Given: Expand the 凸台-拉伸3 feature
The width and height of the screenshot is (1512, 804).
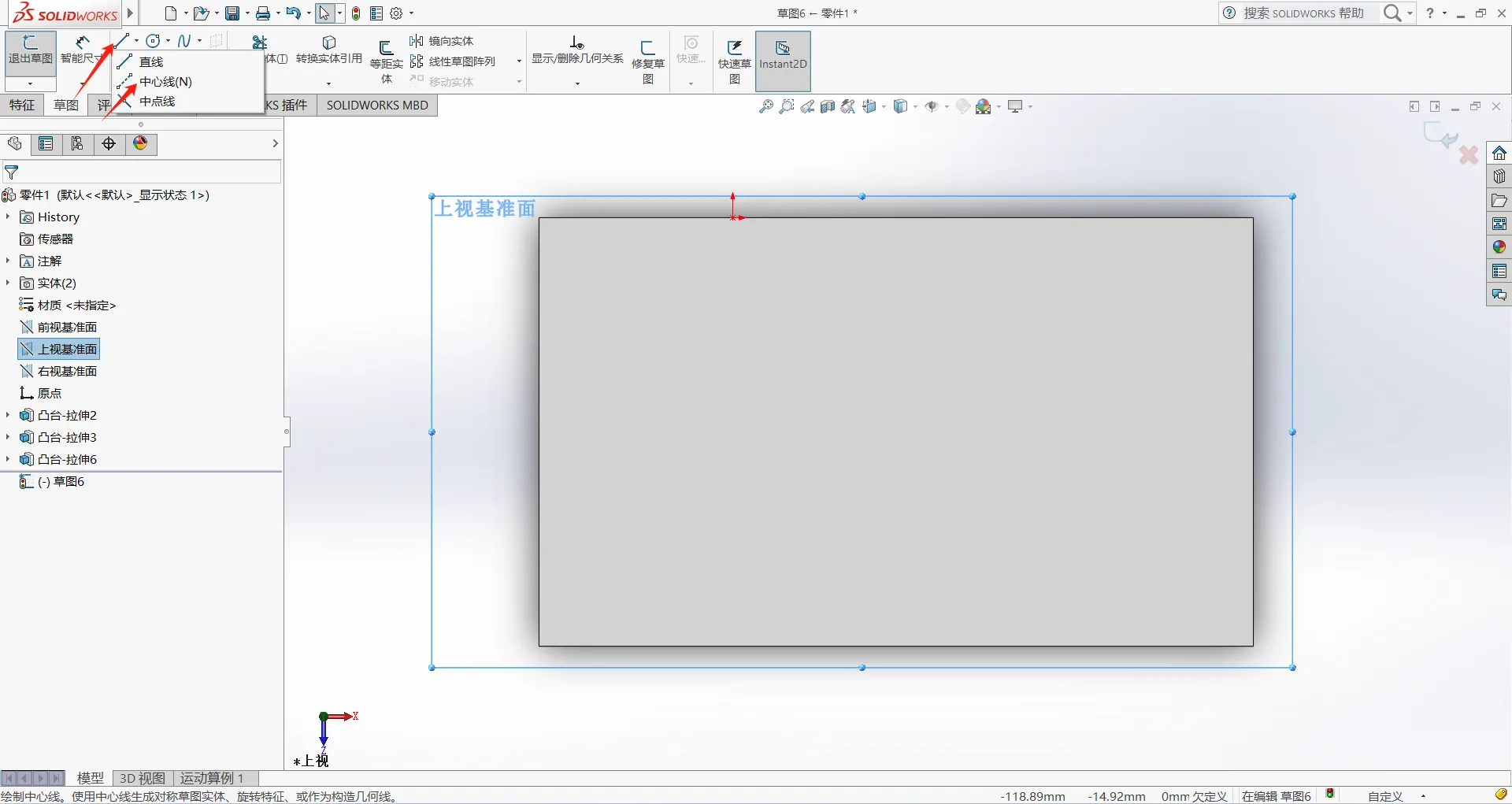Looking at the screenshot, I should [x=8, y=437].
